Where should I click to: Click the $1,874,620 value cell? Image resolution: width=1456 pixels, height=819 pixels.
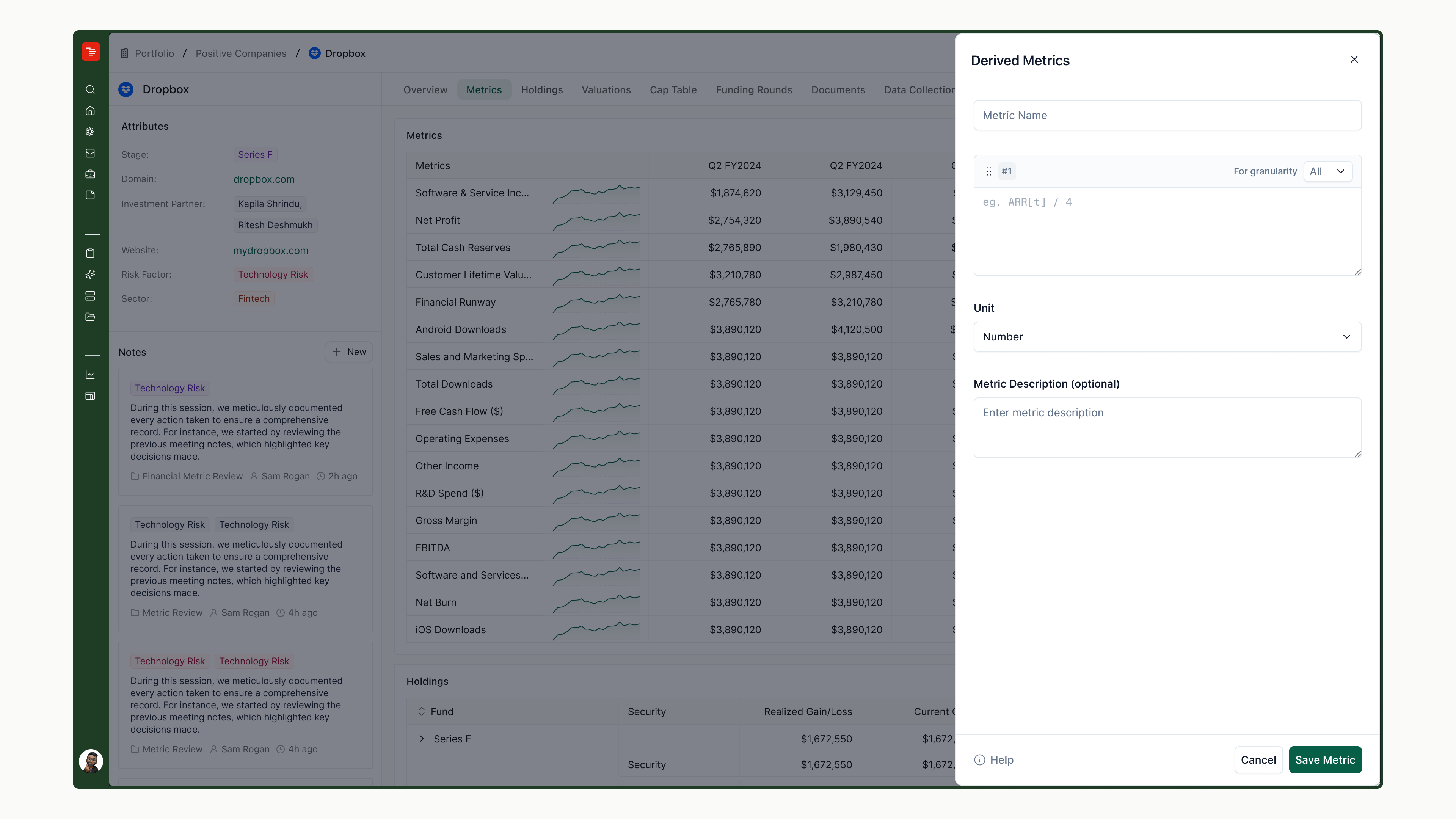pos(735,193)
